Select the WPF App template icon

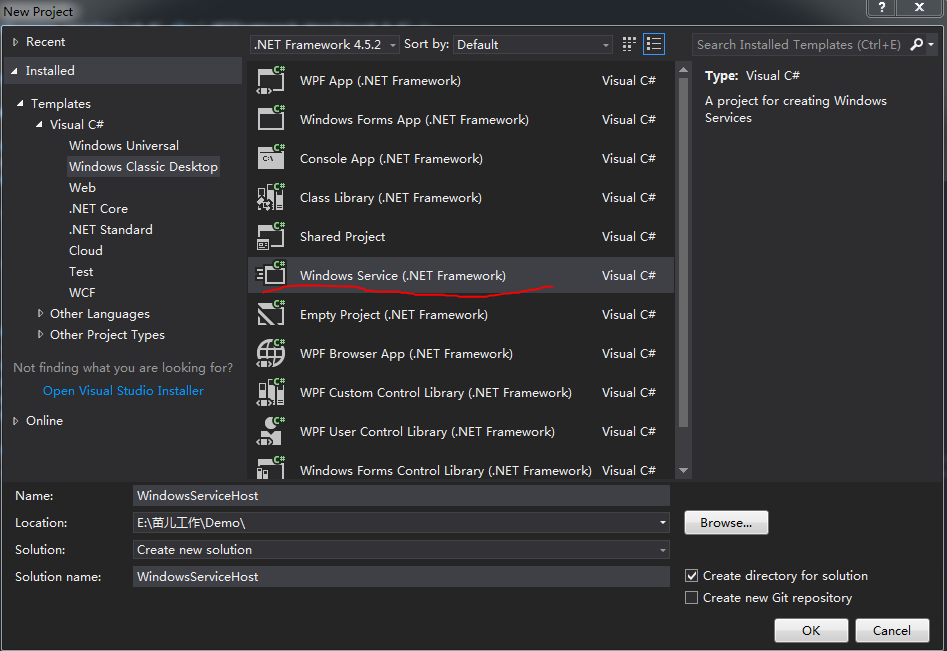point(271,80)
